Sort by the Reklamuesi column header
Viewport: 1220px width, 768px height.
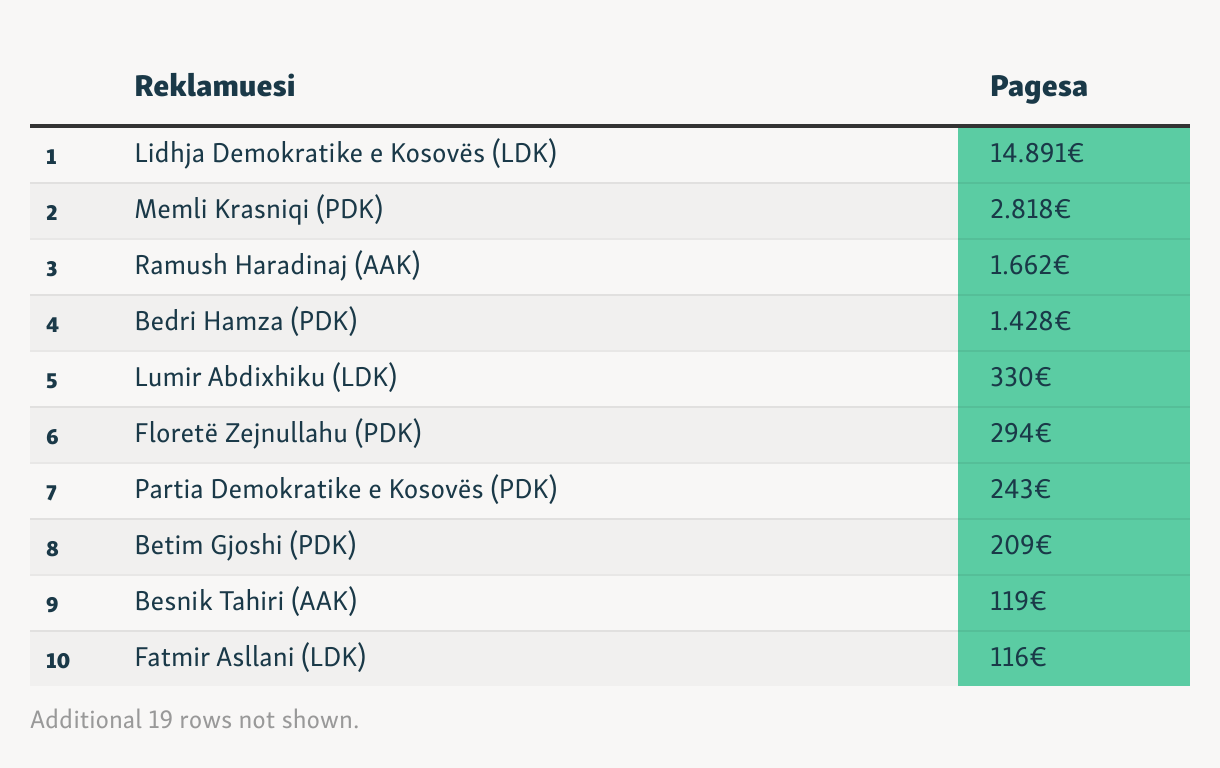pyautogui.click(x=215, y=86)
